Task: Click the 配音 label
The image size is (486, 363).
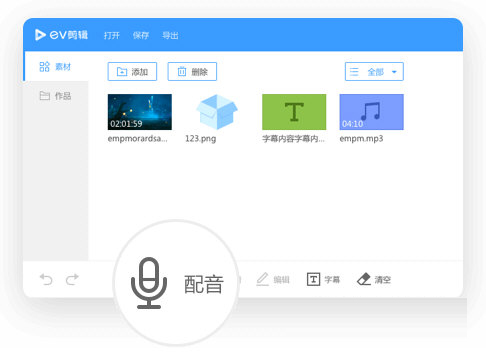Action: [204, 284]
